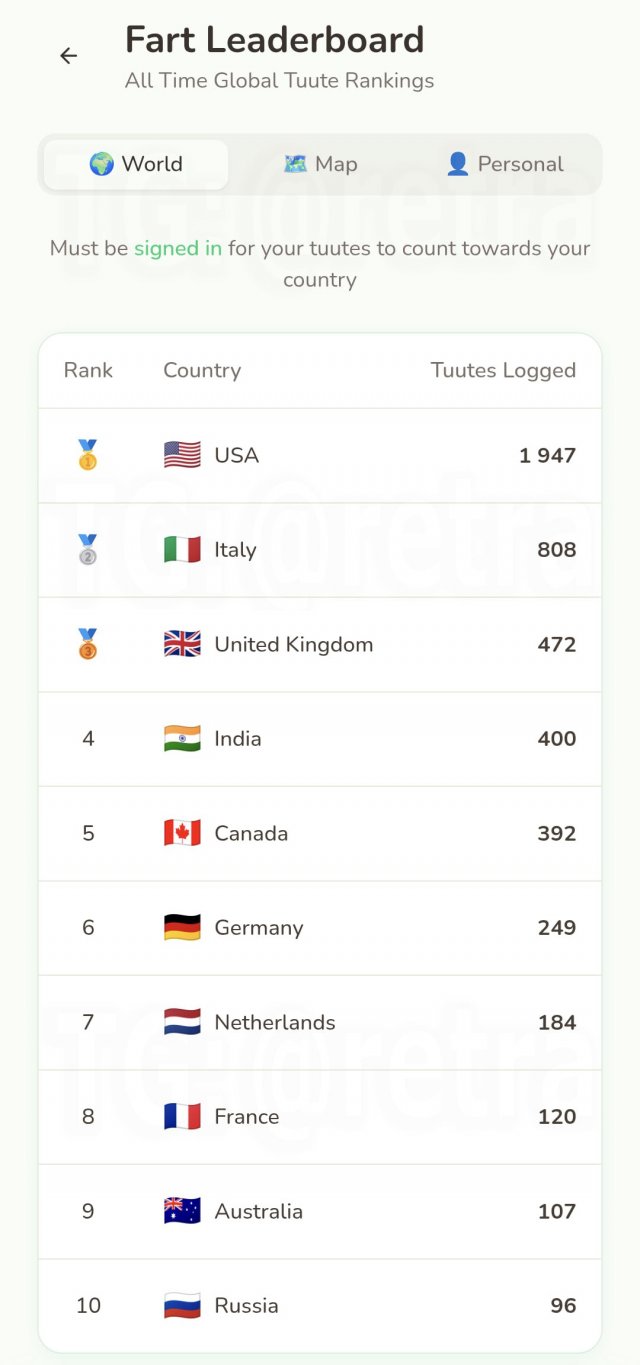Click the gold medal rank icon

[88, 455]
